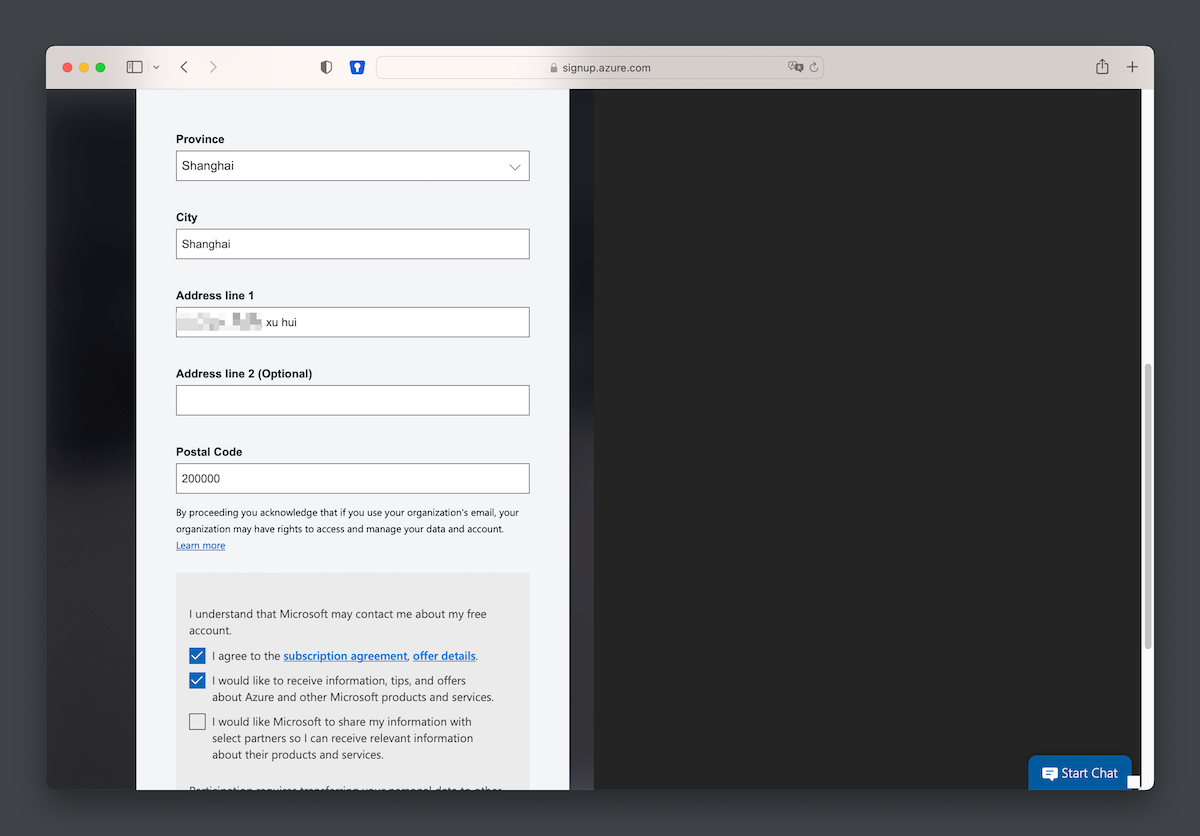Focus the signup.azure.com address bar
Viewport: 1200px width, 836px height.
point(600,67)
